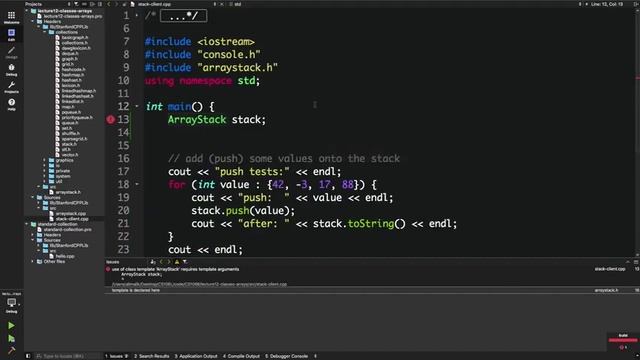Open hashmap.h in collections folder
This screenshot has height=360, width=640.
[73, 75]
